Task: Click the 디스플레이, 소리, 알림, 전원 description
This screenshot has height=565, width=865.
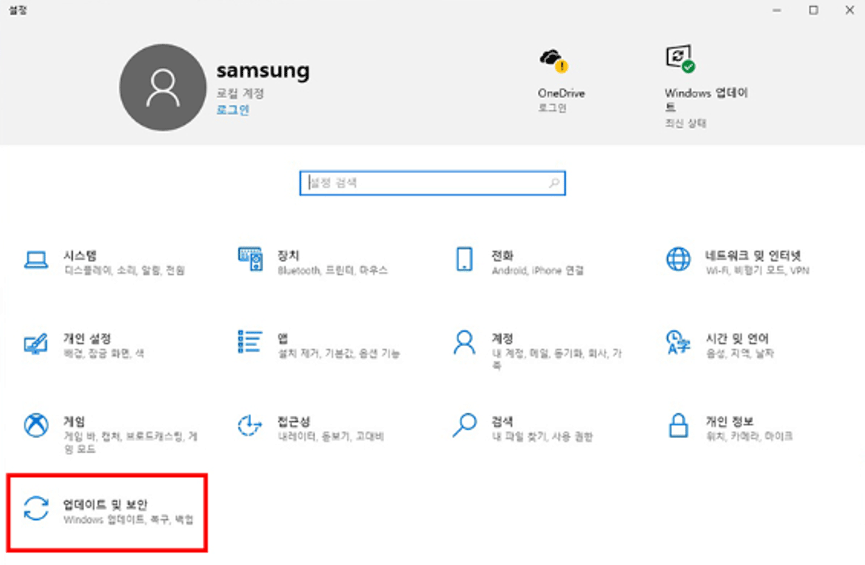Action: point(124,270)
